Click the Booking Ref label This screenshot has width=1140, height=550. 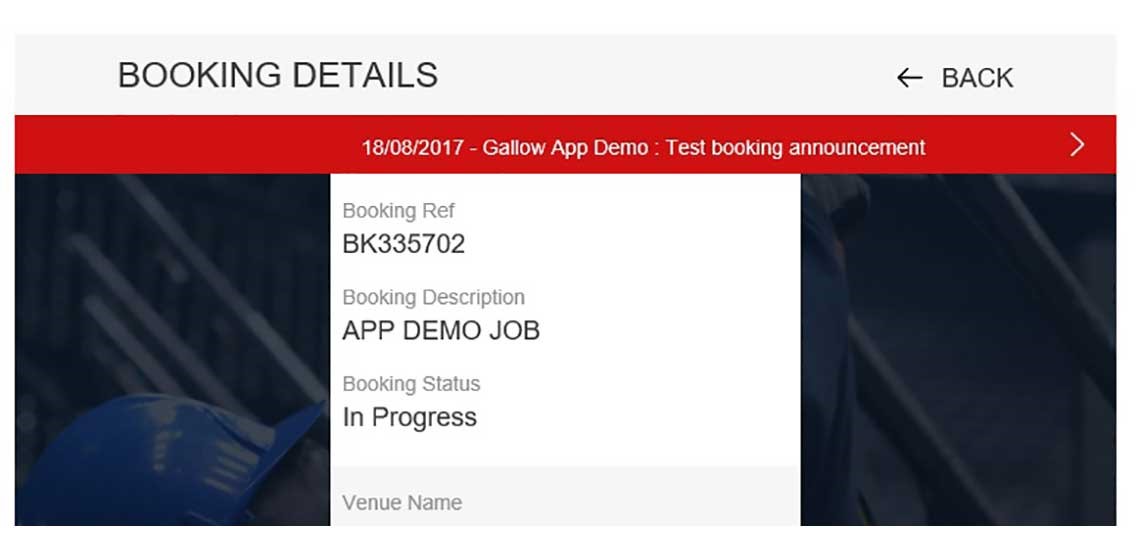pos(398,211)
